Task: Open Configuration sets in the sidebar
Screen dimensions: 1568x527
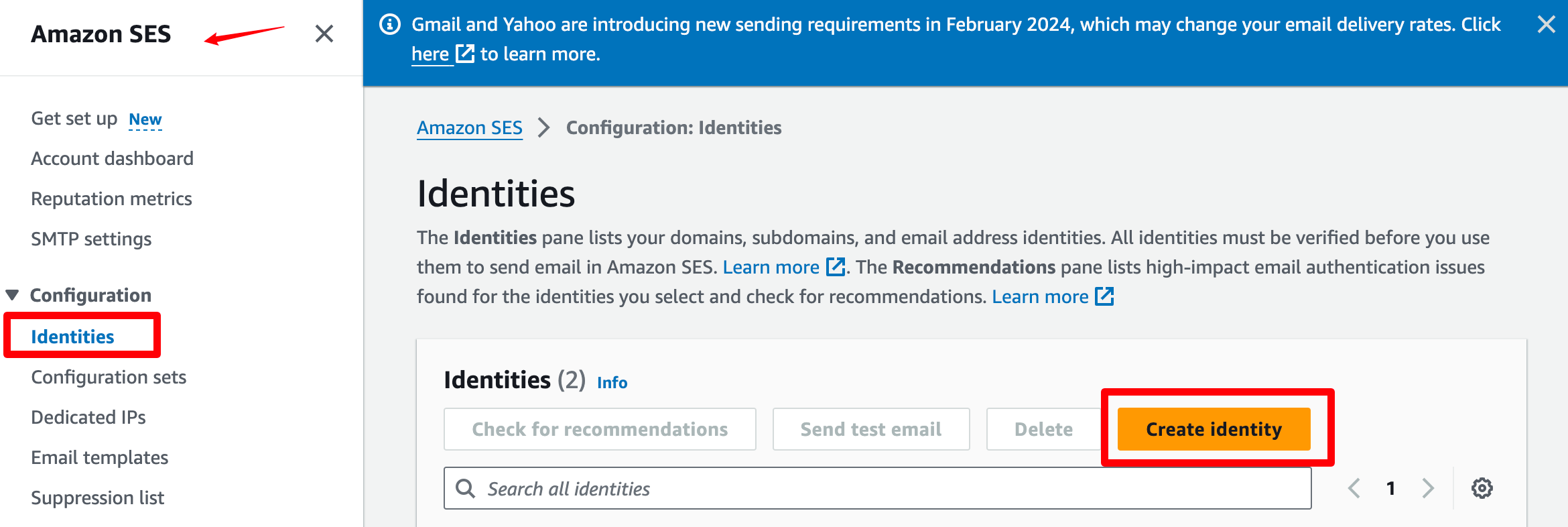Action: coord(109,377)
